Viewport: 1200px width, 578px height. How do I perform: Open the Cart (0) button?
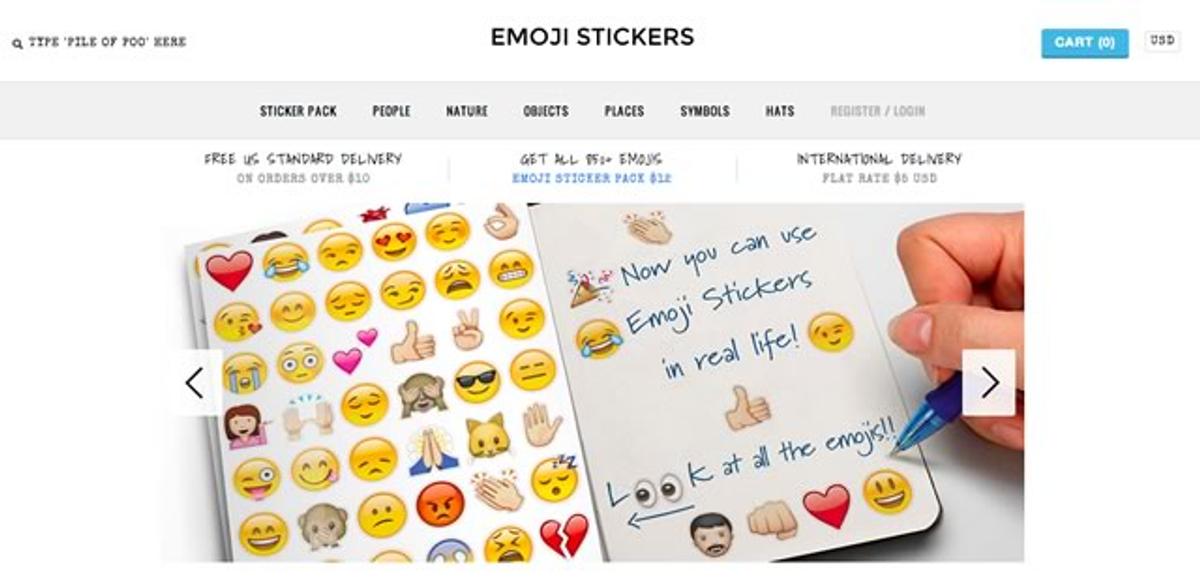pyautogui.click(x=1085, y=43)
